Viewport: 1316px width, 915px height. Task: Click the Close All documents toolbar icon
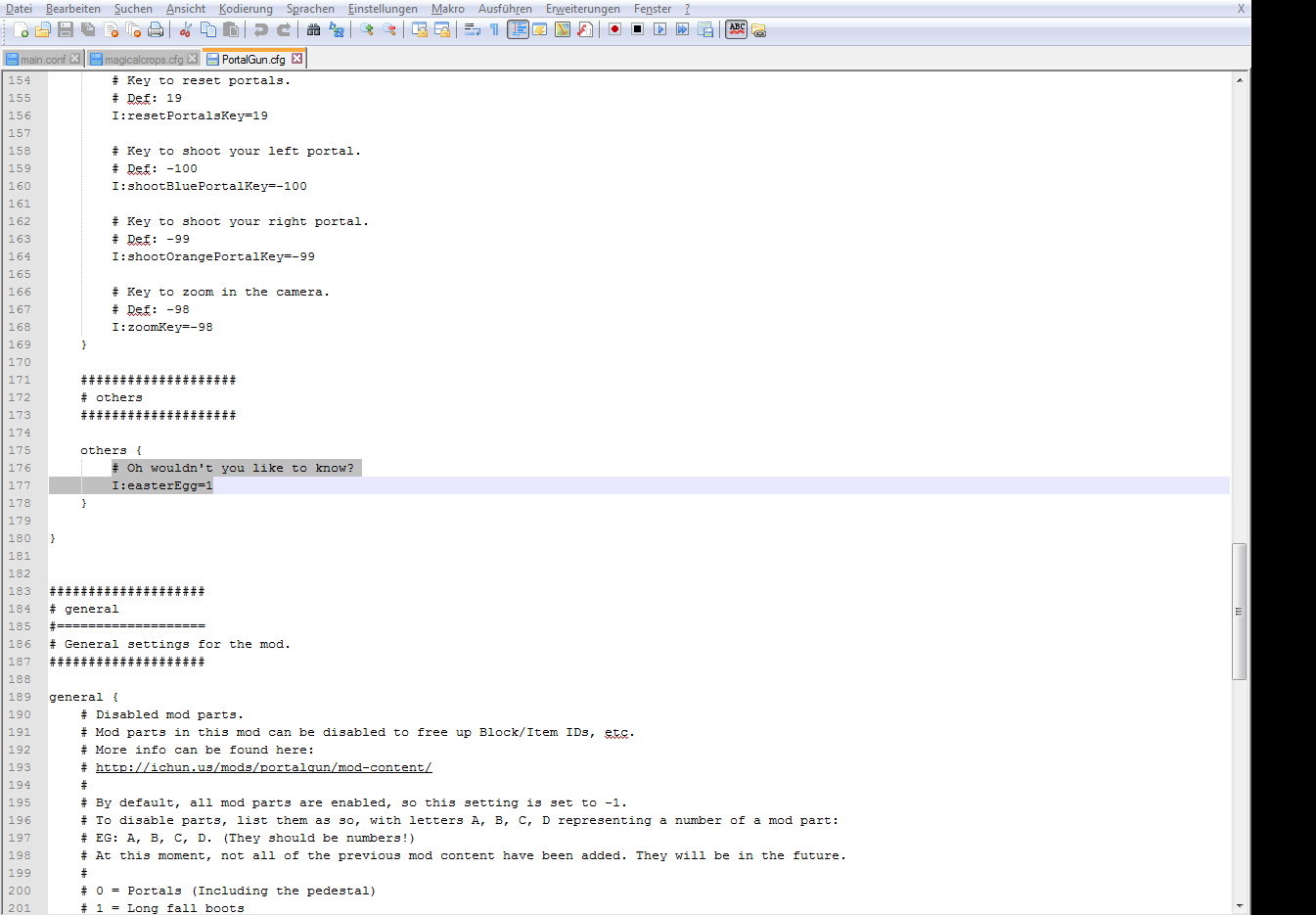(x=133, y=29)
